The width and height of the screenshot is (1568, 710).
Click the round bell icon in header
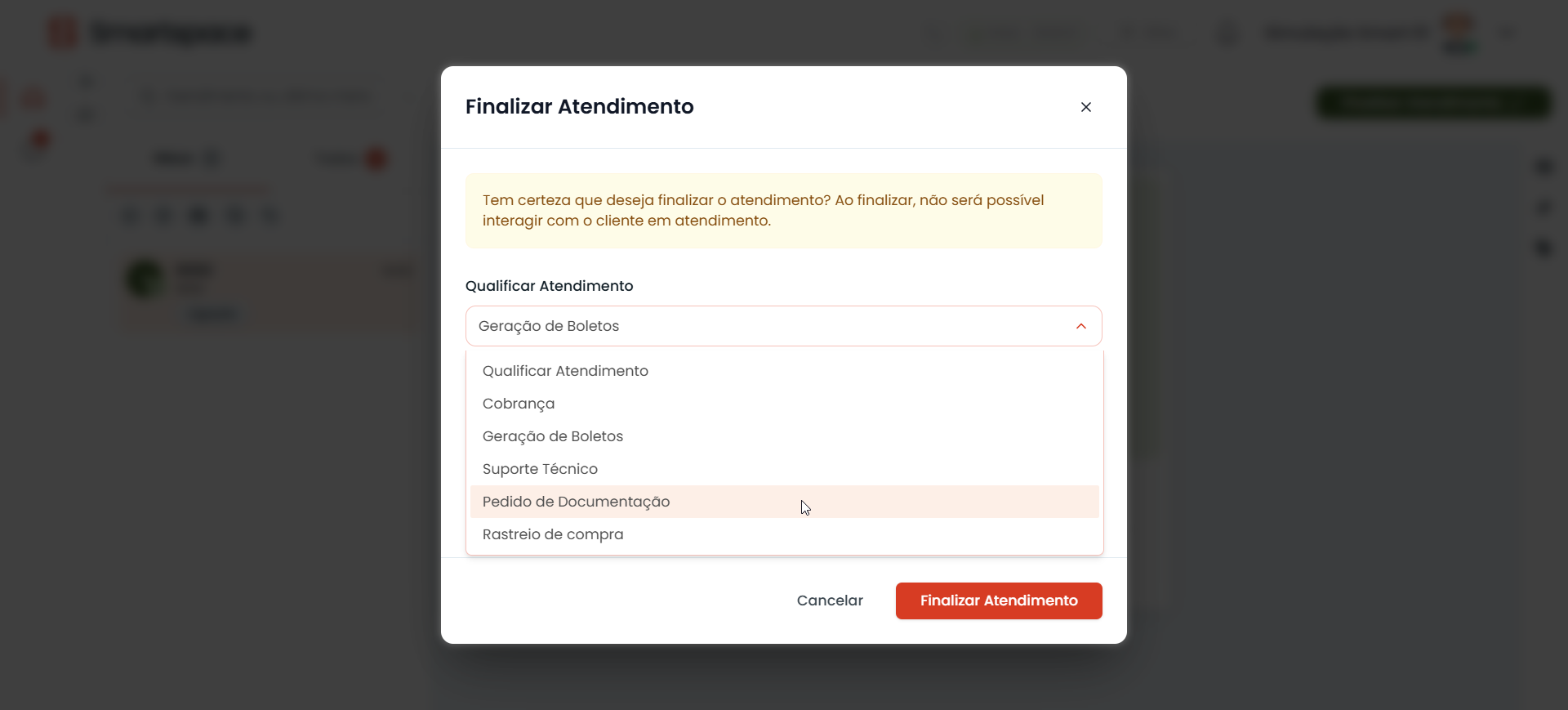(1227, 33)
